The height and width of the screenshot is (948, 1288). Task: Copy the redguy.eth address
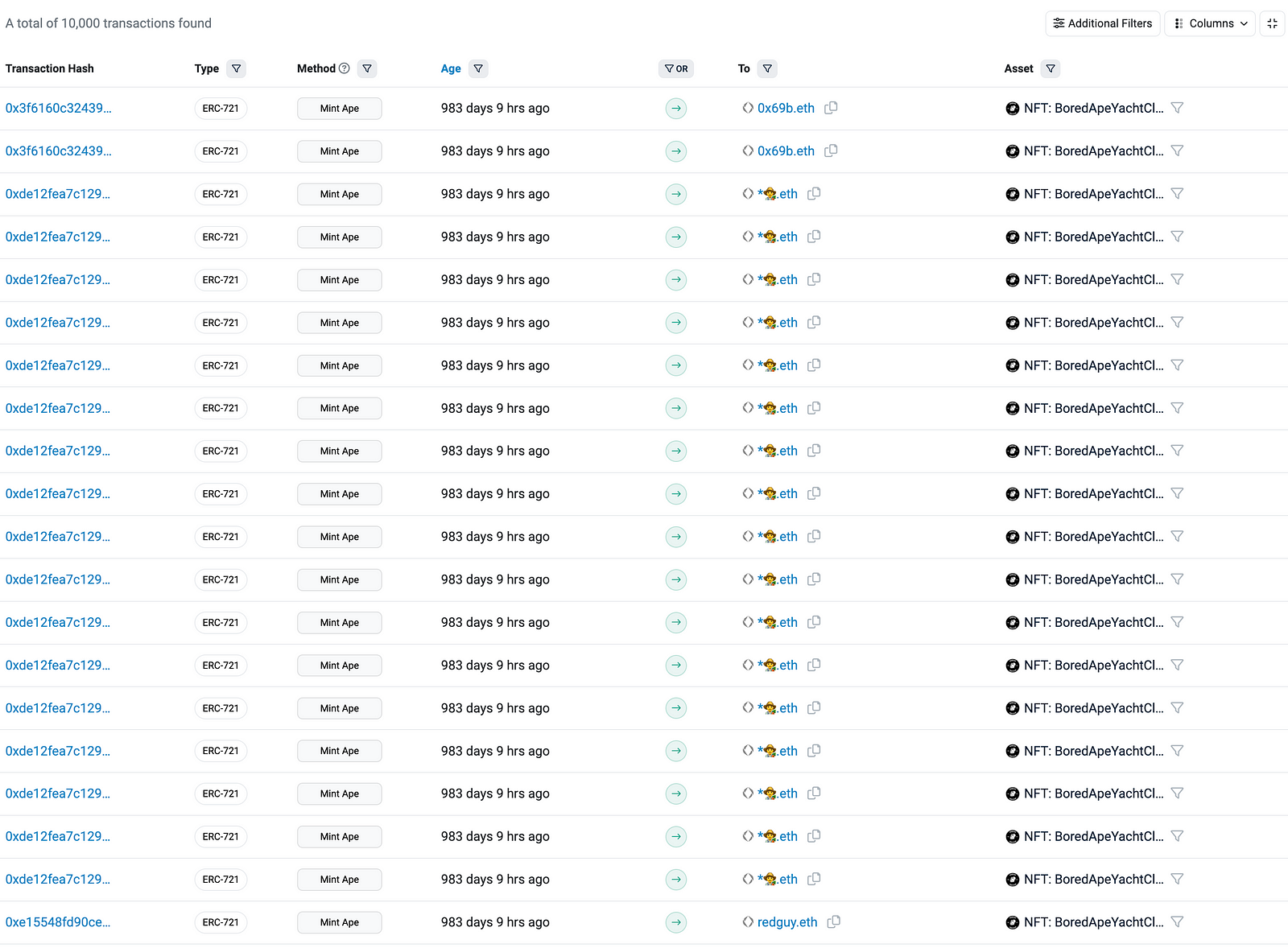coord(834,922)
